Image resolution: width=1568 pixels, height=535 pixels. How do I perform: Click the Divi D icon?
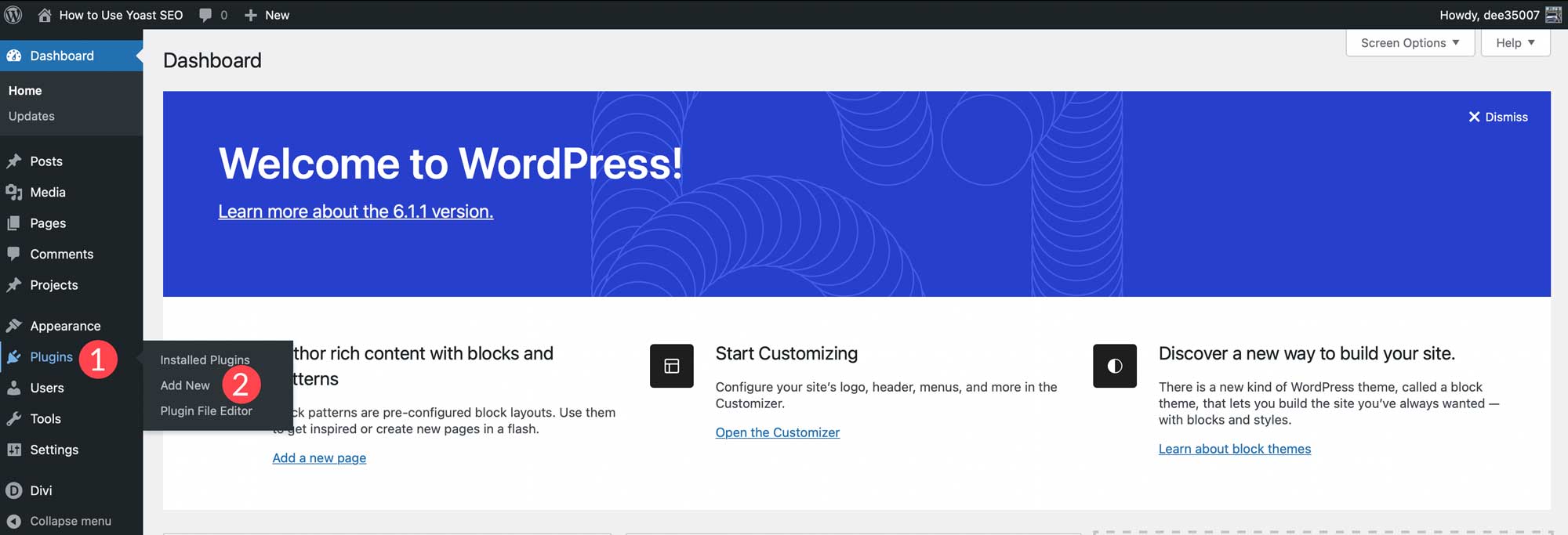pyautogui.click(x=14, y=490)
